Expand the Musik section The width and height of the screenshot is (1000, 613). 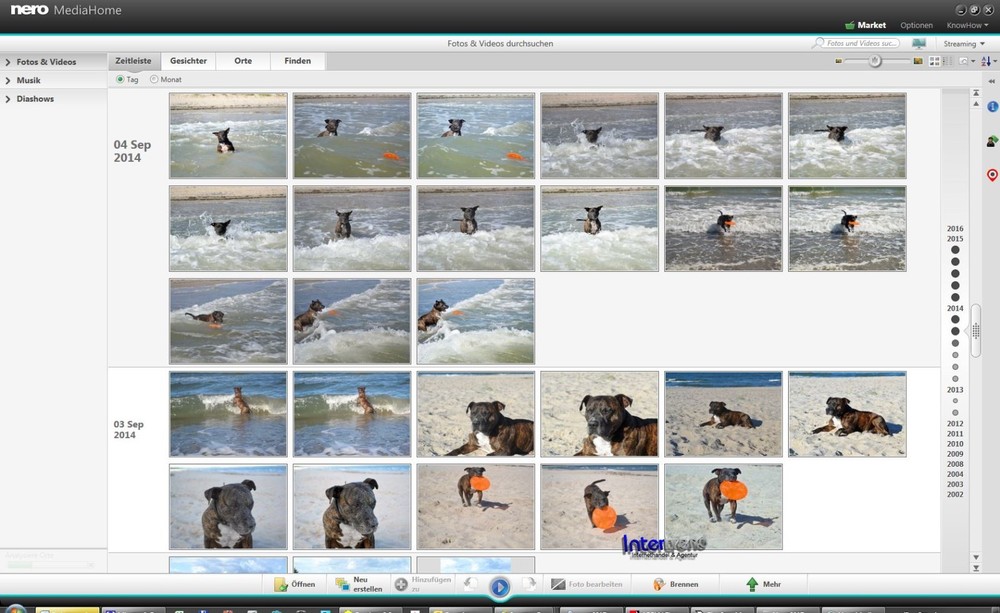click(x=29, y=80)
